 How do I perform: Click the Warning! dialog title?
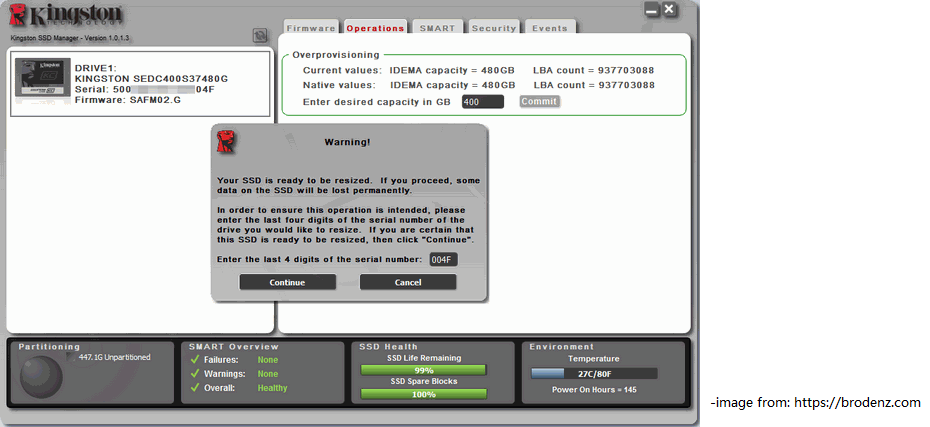coord(348,142)
